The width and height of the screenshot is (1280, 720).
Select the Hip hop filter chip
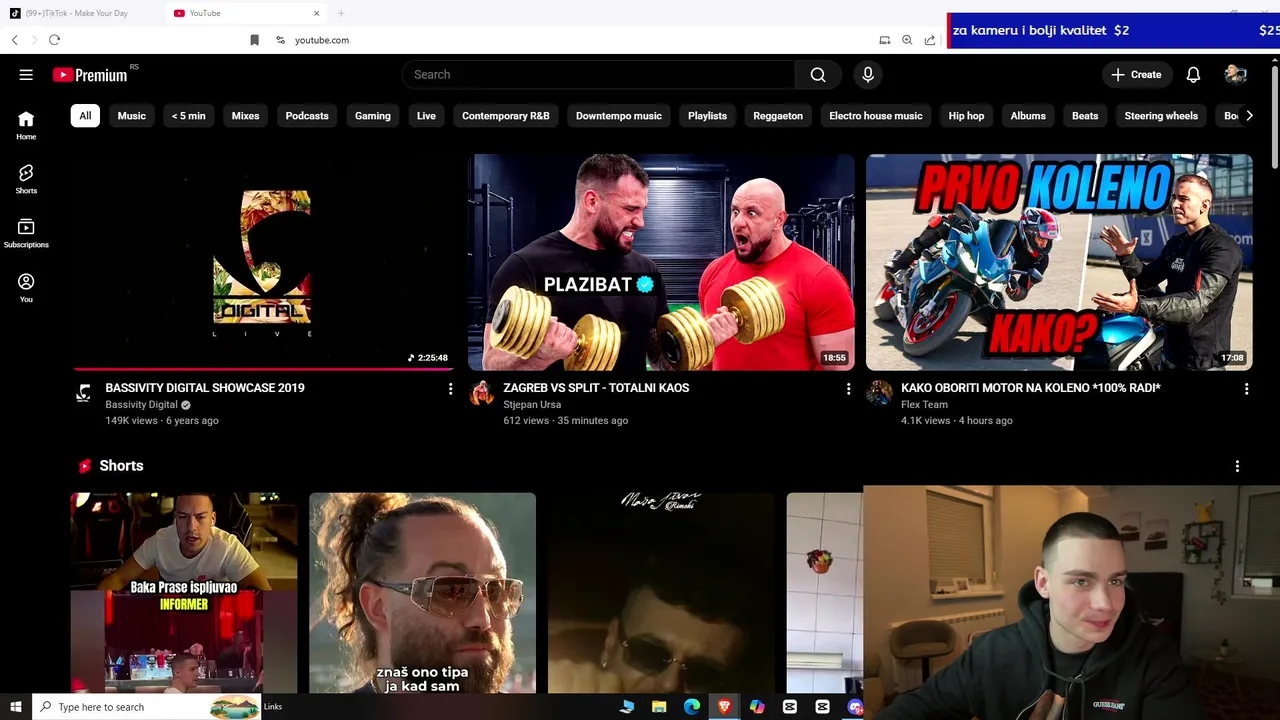[966, 116]
